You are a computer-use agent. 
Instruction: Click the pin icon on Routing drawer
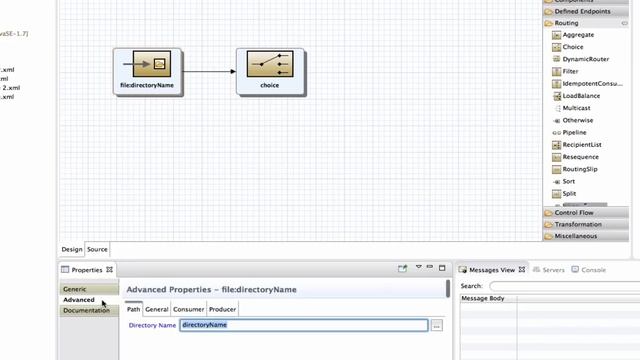point(624,23)
